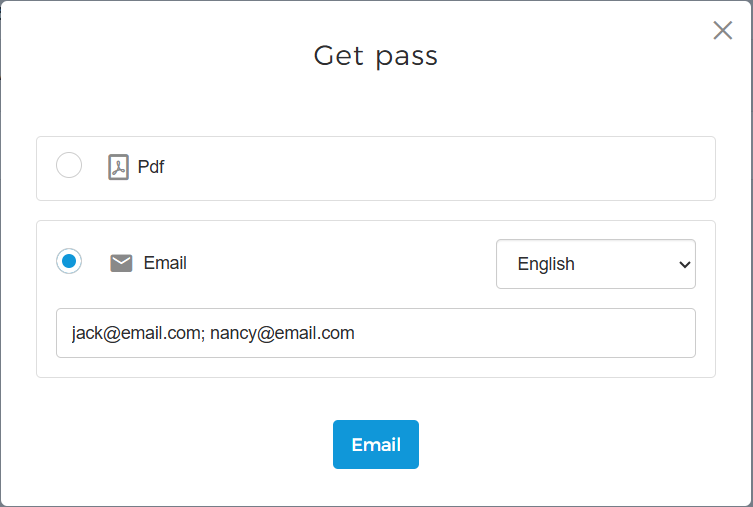The image size is (753, 507).
Task: Click the X icon at dialog corner
Action: tap(722, 30)
